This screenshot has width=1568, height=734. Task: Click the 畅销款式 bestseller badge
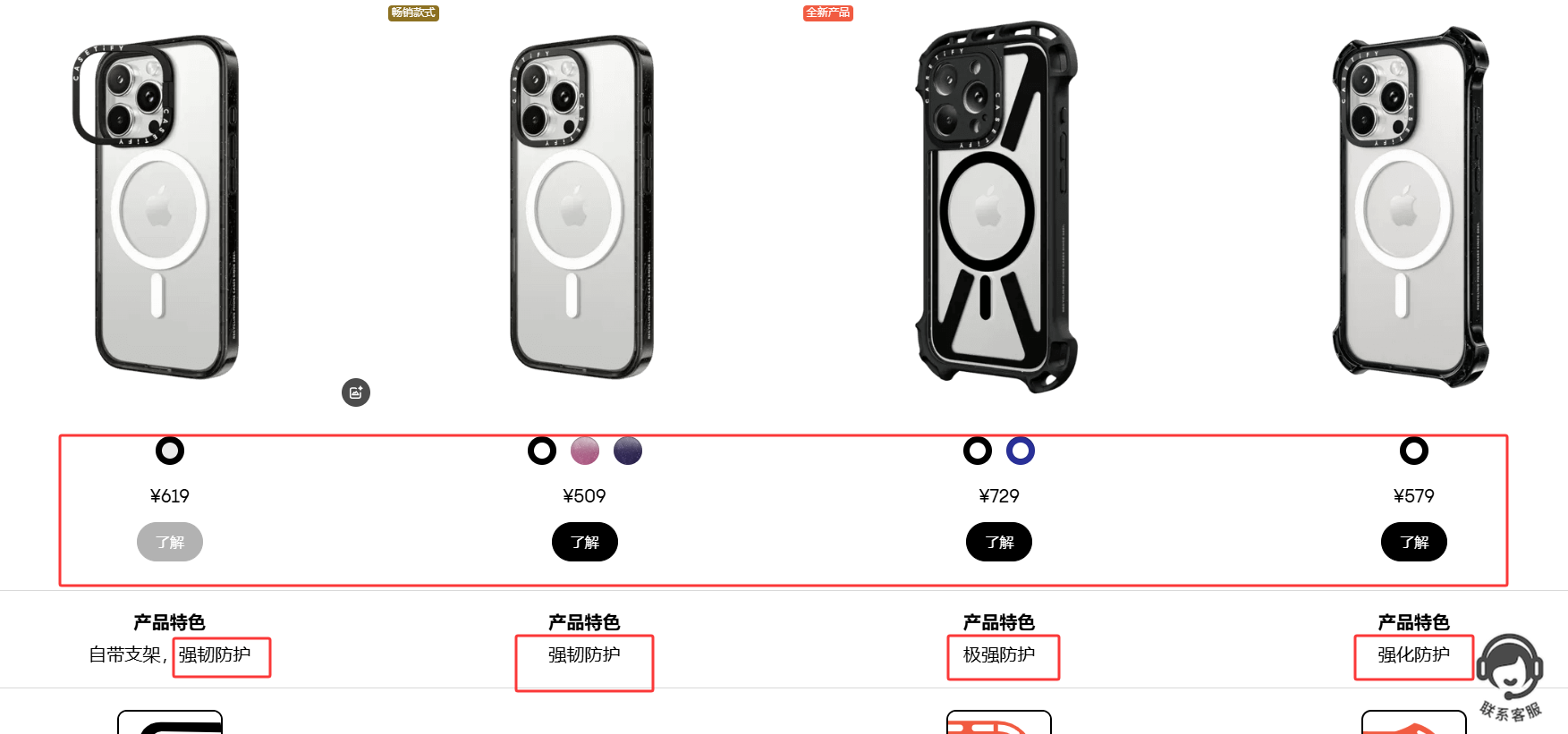(x=413, y=13)
